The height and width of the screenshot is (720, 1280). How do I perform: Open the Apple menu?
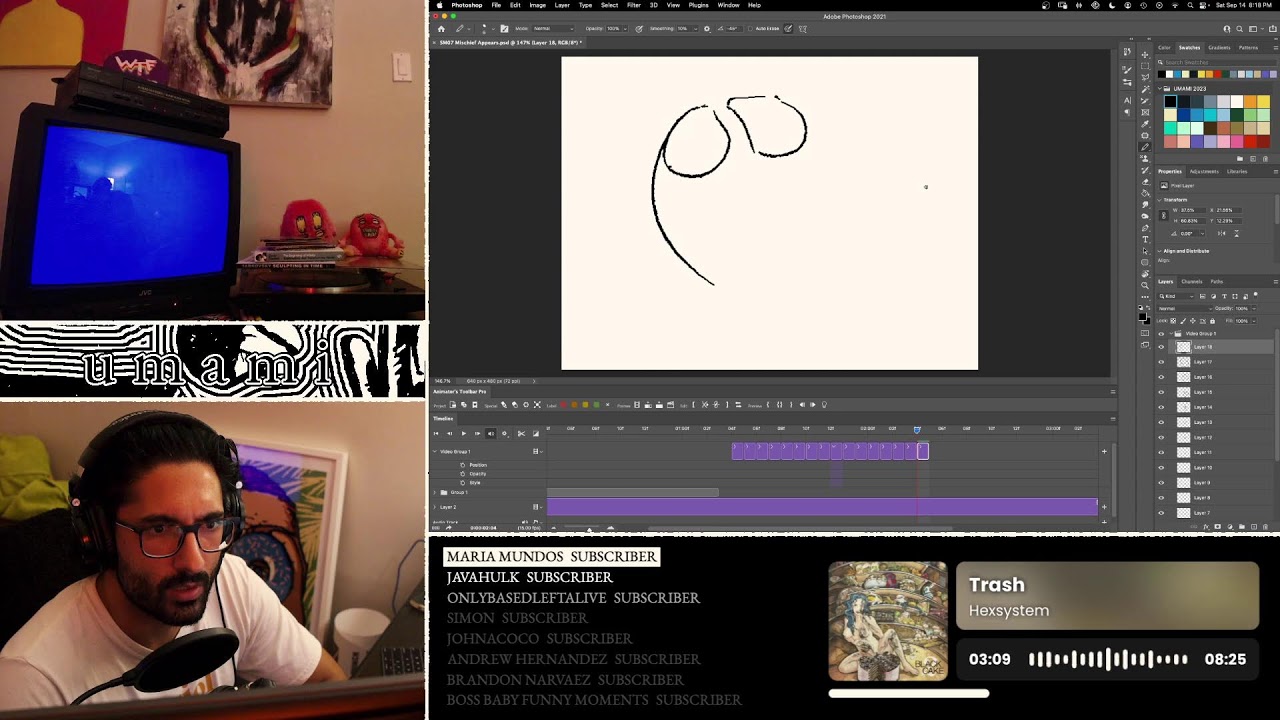[x=438, y=5]
